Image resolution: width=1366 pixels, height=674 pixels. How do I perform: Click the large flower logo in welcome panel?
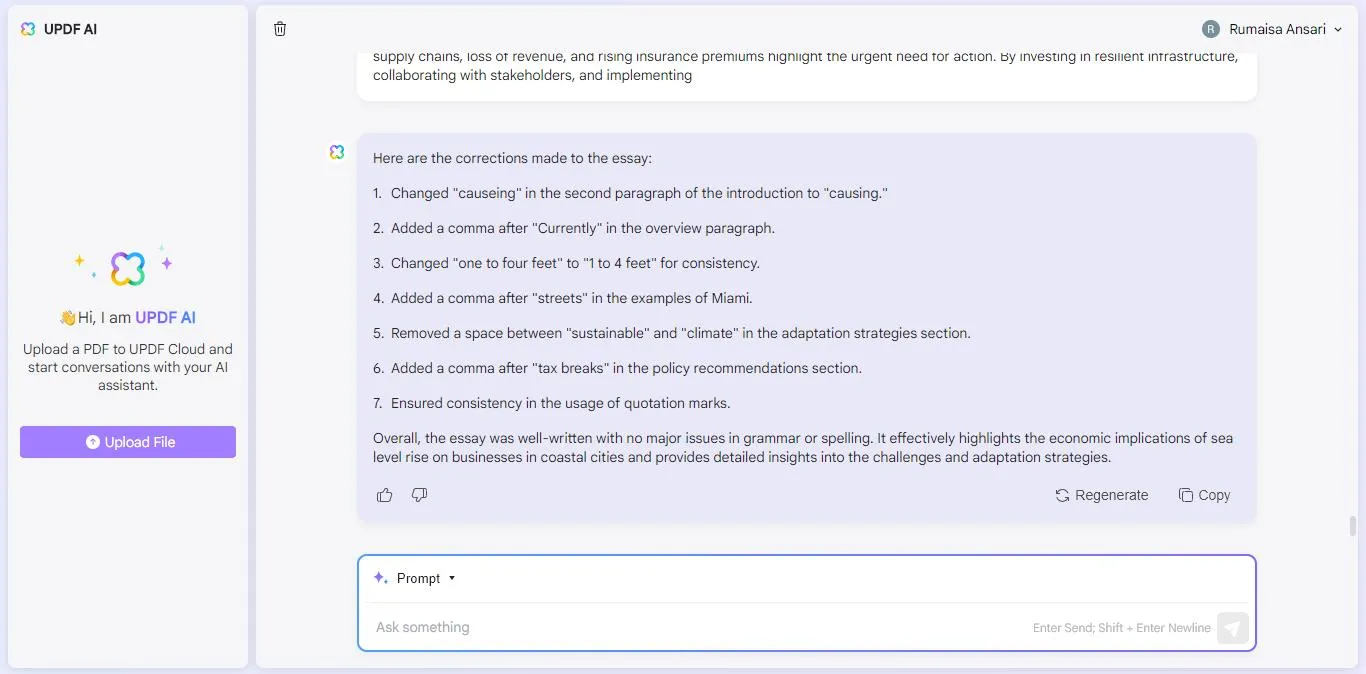click(x=128, y=268)
